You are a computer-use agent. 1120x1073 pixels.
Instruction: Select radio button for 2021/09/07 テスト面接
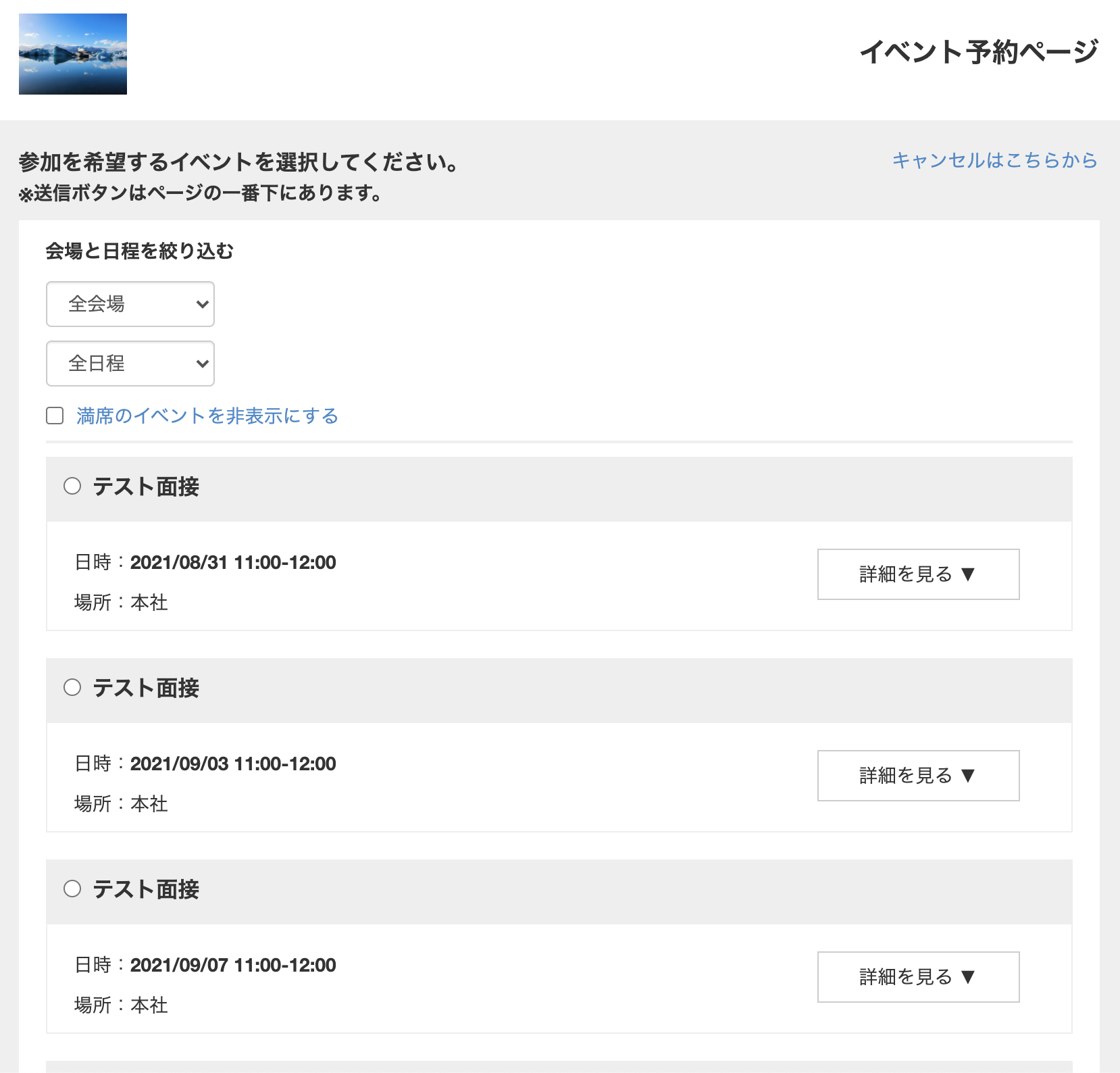[x=73, y=889]
